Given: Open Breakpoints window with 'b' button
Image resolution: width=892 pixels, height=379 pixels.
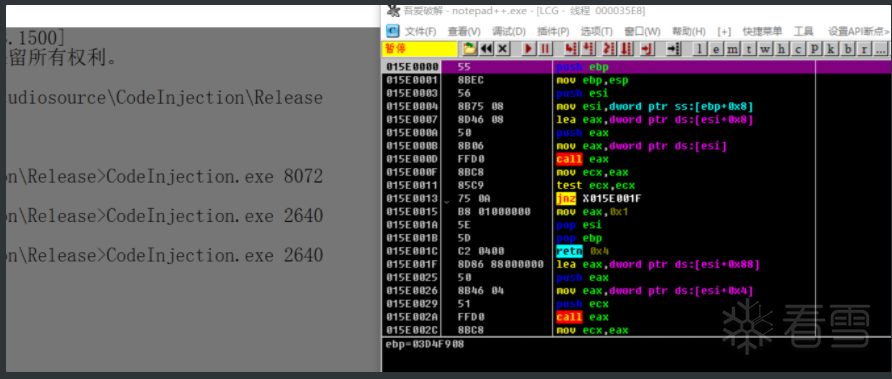Looking at the screenshot, I should pyautogui.click(x=848, y=50).
